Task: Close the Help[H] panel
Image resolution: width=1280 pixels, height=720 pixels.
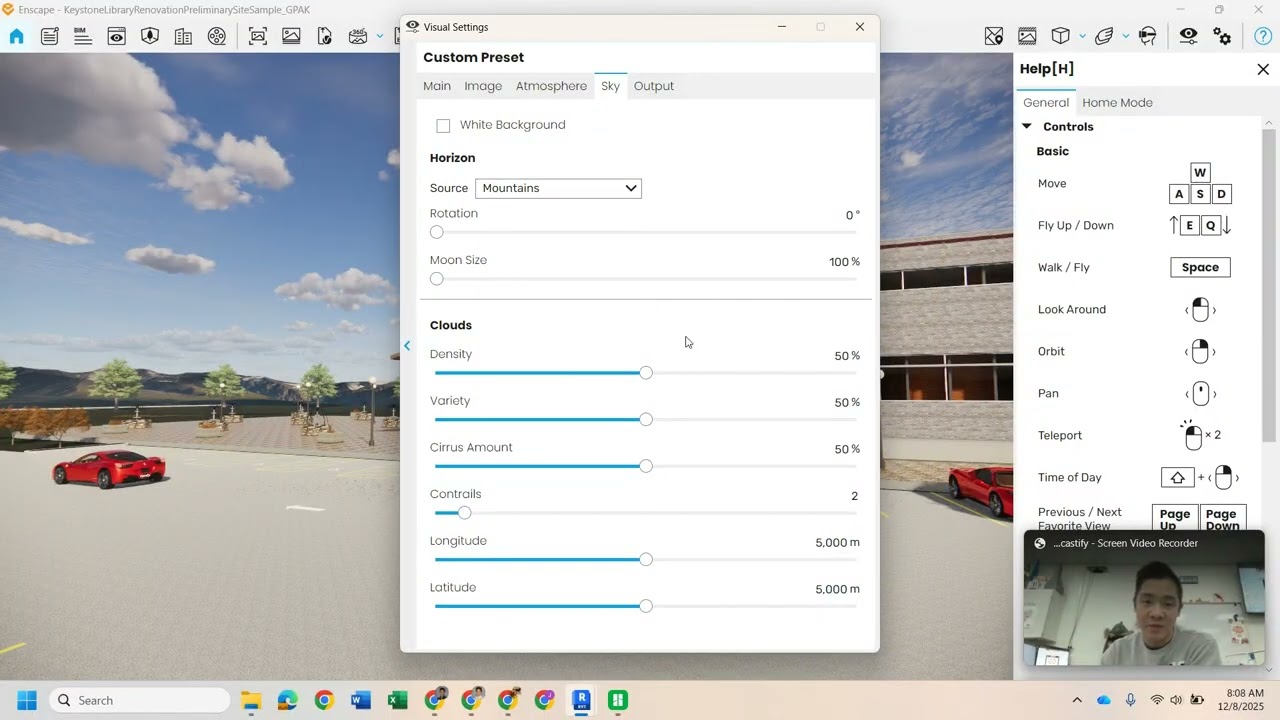Action: pyautogui.click(x=1263, y=69)
